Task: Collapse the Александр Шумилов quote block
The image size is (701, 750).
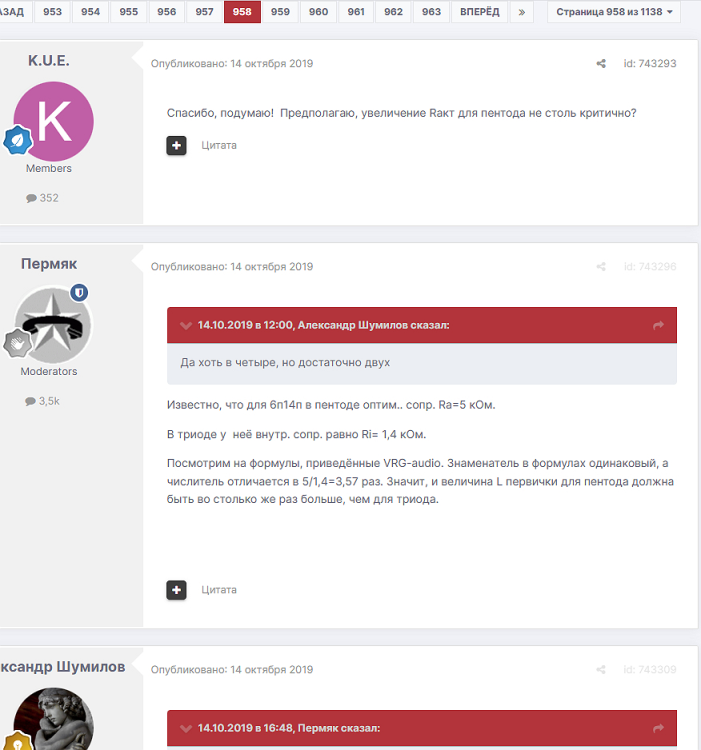Action: coord(186,325)
